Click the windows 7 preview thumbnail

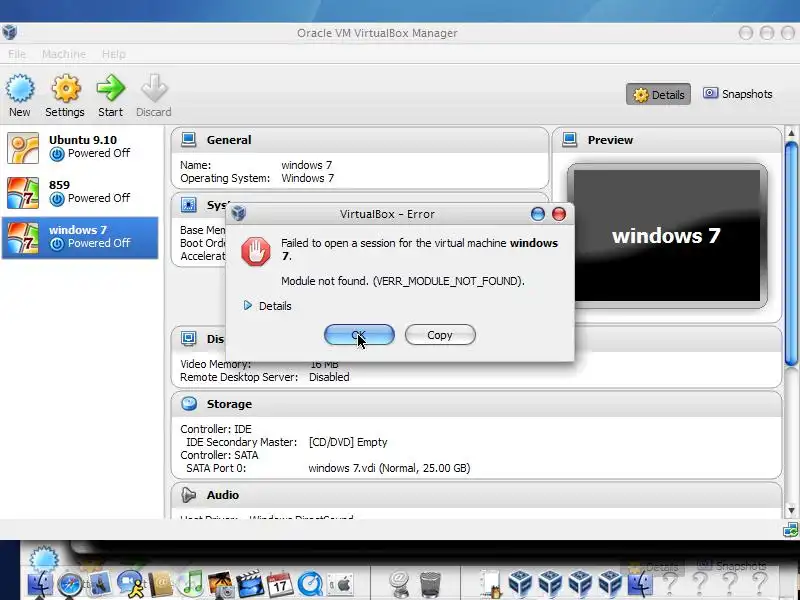click(x=667, y=236)
